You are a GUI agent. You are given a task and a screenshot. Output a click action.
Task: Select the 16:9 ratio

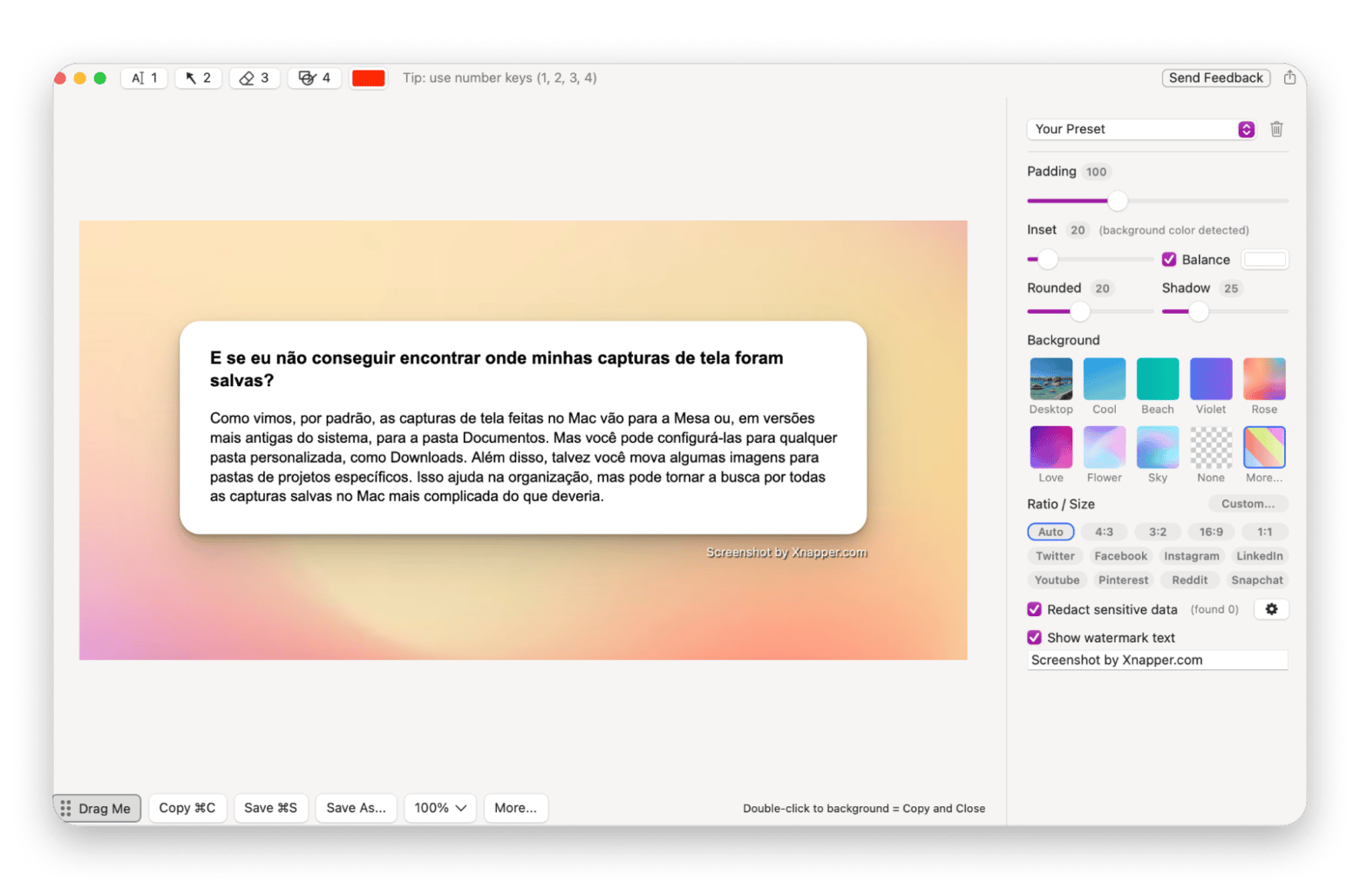pos(1211,532)
